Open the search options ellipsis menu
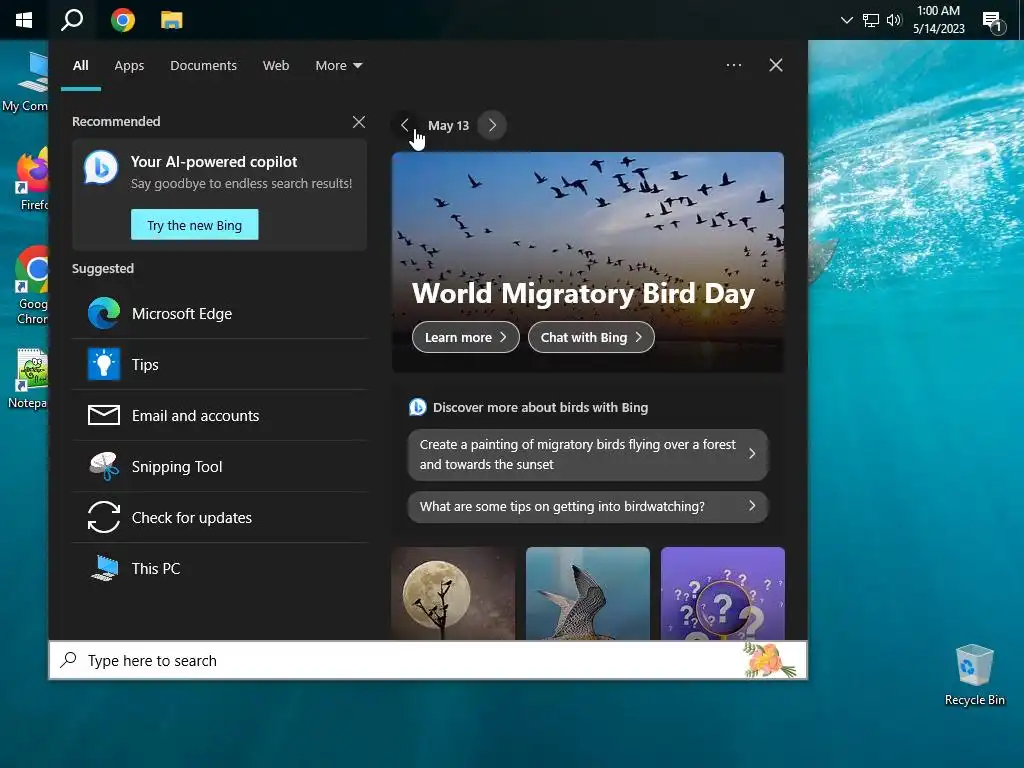 (x=733, y=65)
